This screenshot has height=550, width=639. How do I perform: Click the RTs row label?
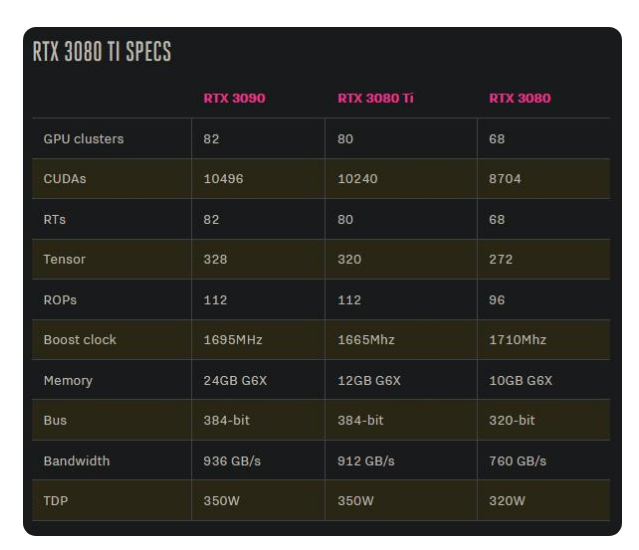[x=56, y=219]
